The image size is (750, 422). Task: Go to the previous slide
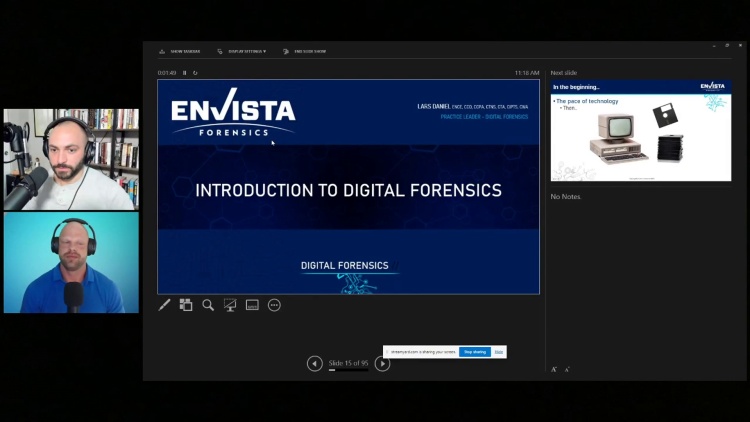click(x=315, y=364)
